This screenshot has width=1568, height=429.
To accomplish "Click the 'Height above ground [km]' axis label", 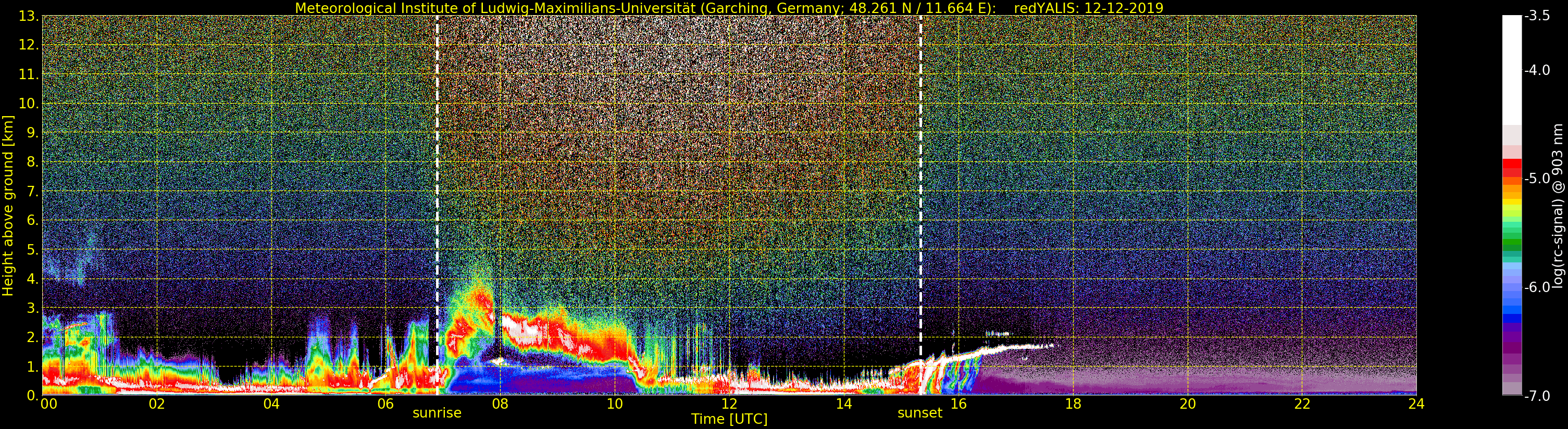I will [8, 205].
